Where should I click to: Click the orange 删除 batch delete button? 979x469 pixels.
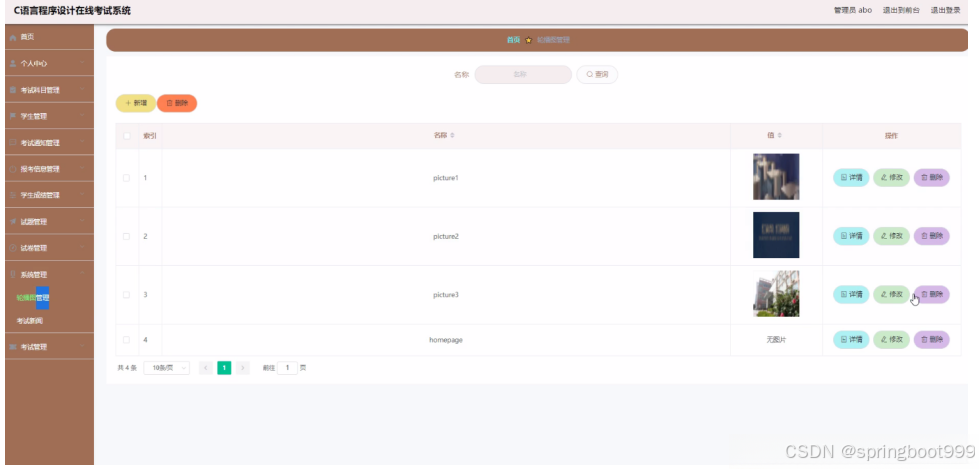(x=177, y=103)
